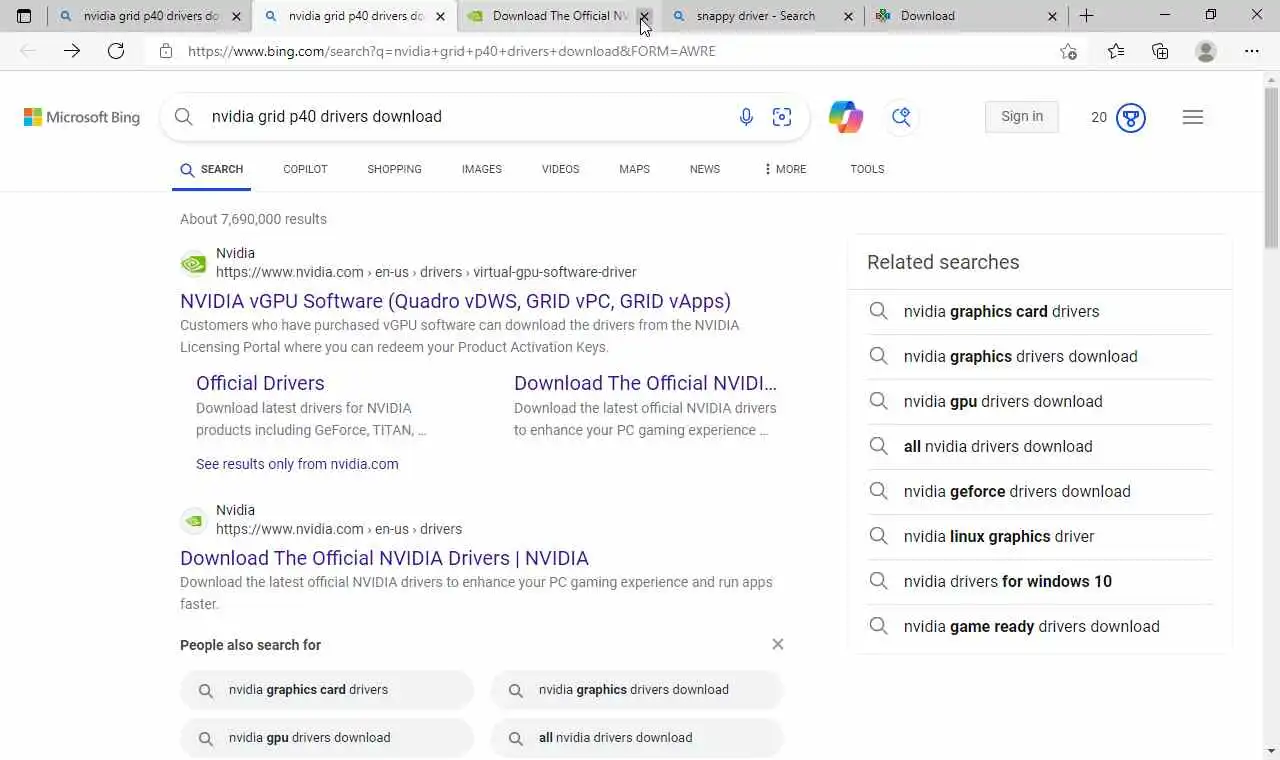This screenshot has width=1280, height=760.
Task: Click the Microsoft Bing logo
Action: [x=82, y=117]
